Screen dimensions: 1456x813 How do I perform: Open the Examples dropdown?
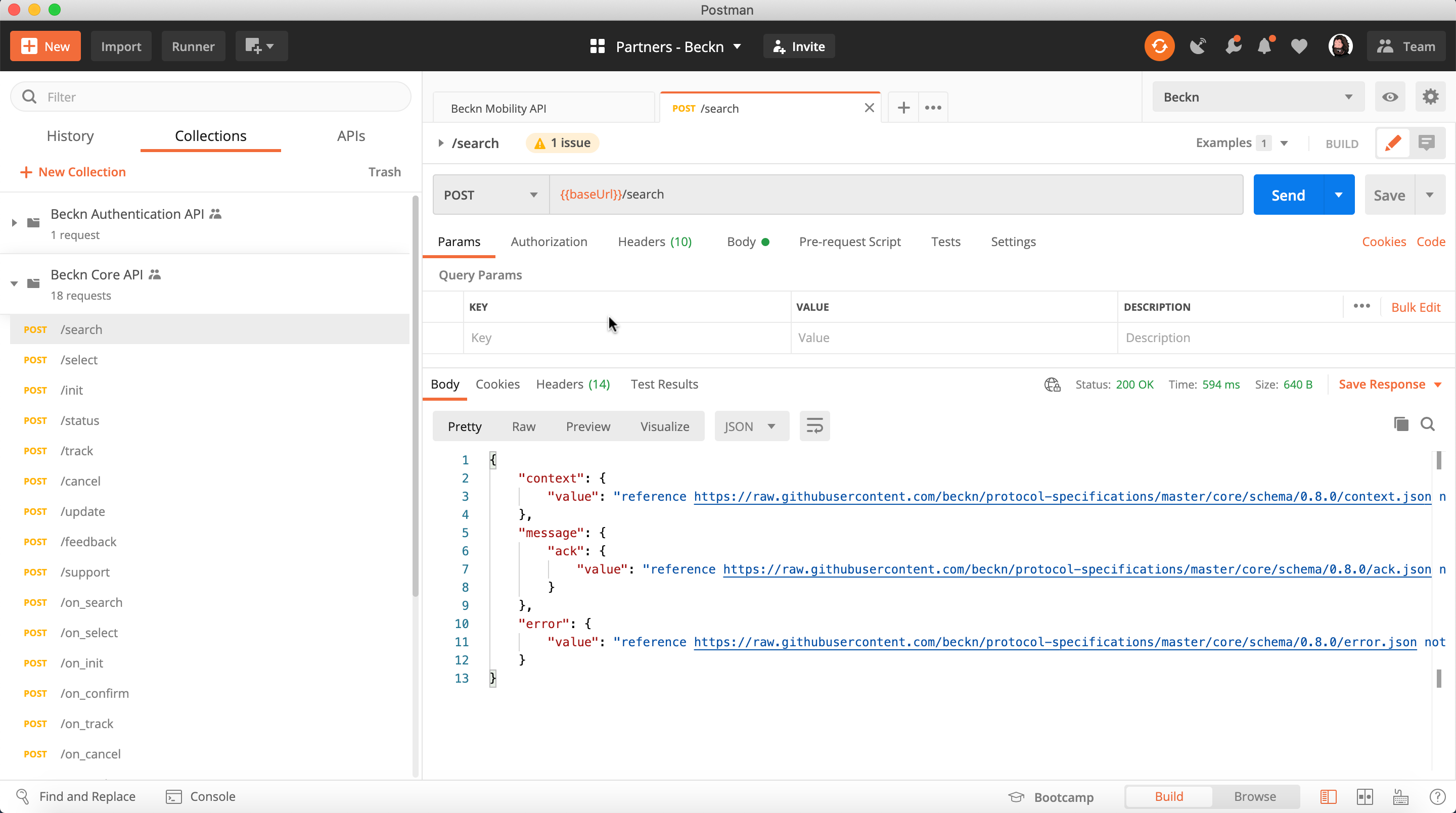1242,143
